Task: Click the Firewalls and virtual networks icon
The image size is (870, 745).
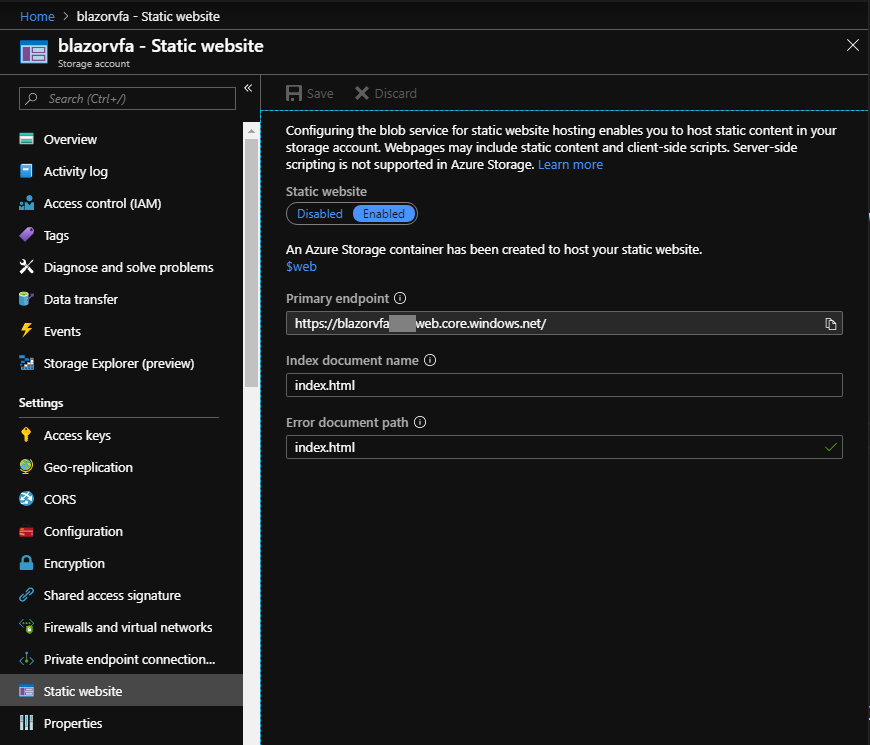Action: point(26,627)
